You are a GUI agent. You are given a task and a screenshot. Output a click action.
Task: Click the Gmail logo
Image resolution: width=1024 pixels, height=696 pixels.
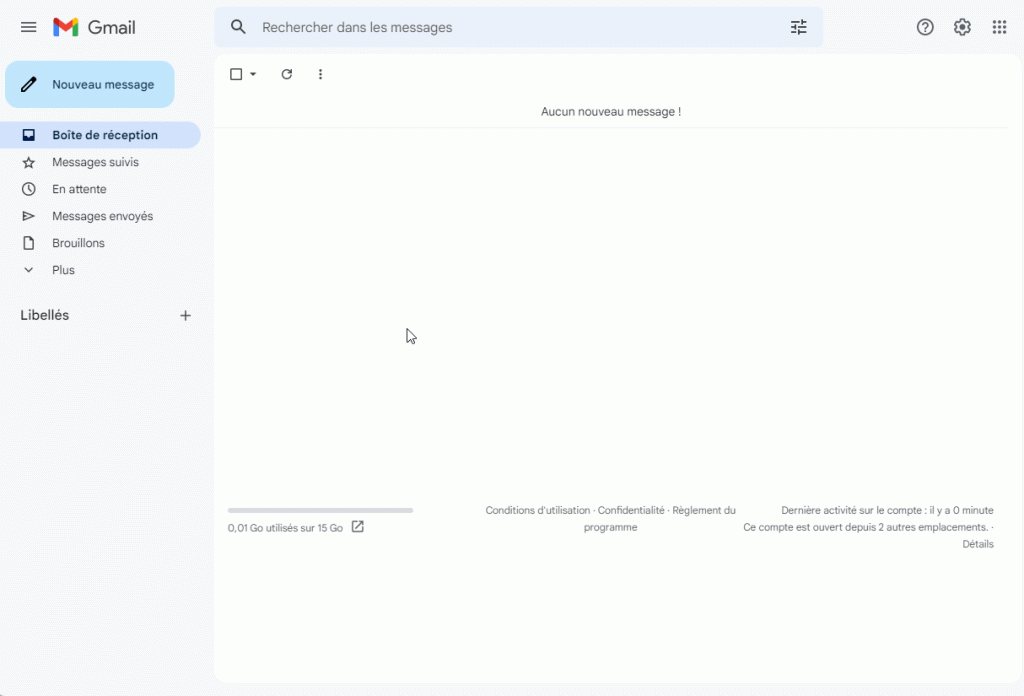[94, 27]
